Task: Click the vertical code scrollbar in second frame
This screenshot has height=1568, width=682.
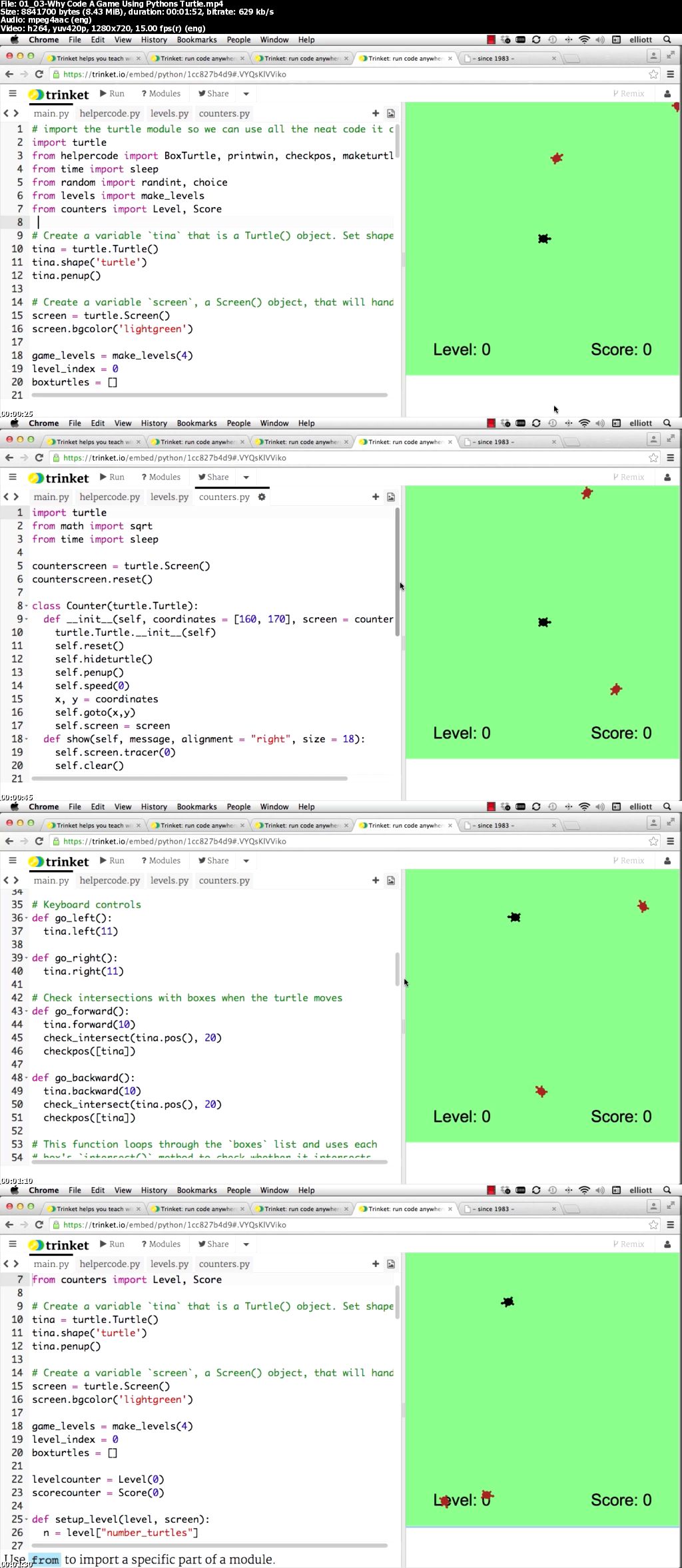Action: point(398,573)
